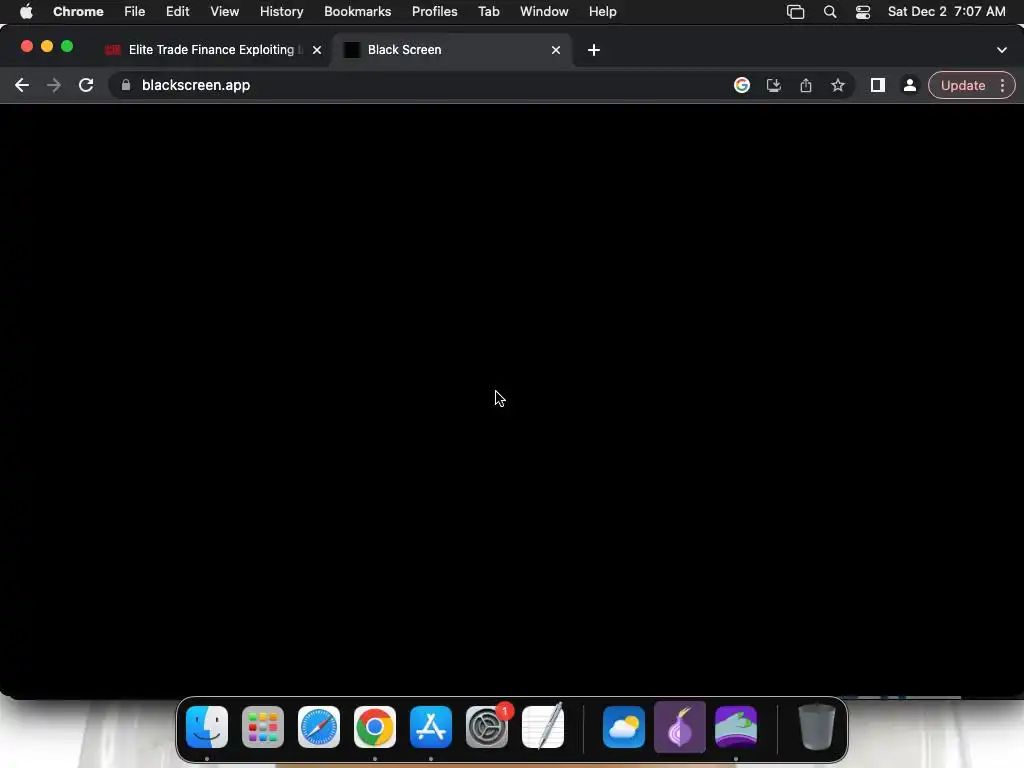This screenshot has height=768, width=1024.
Task: View site info via the lock icon
Action: point(126,85)
